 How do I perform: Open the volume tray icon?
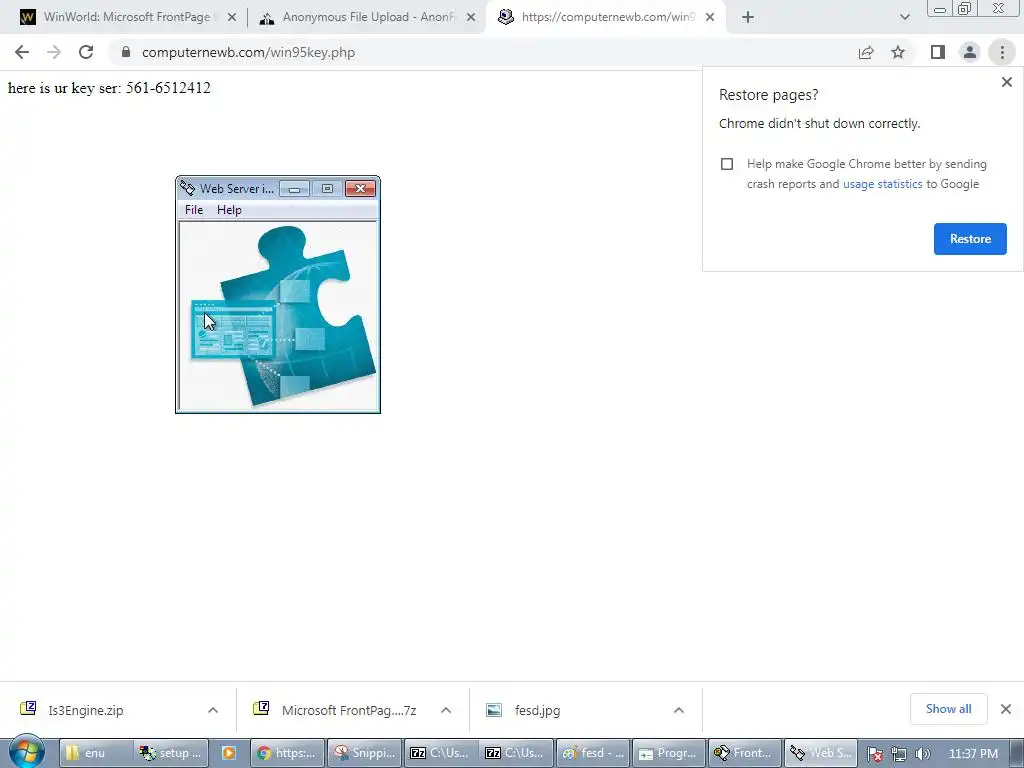click(922, 754)
